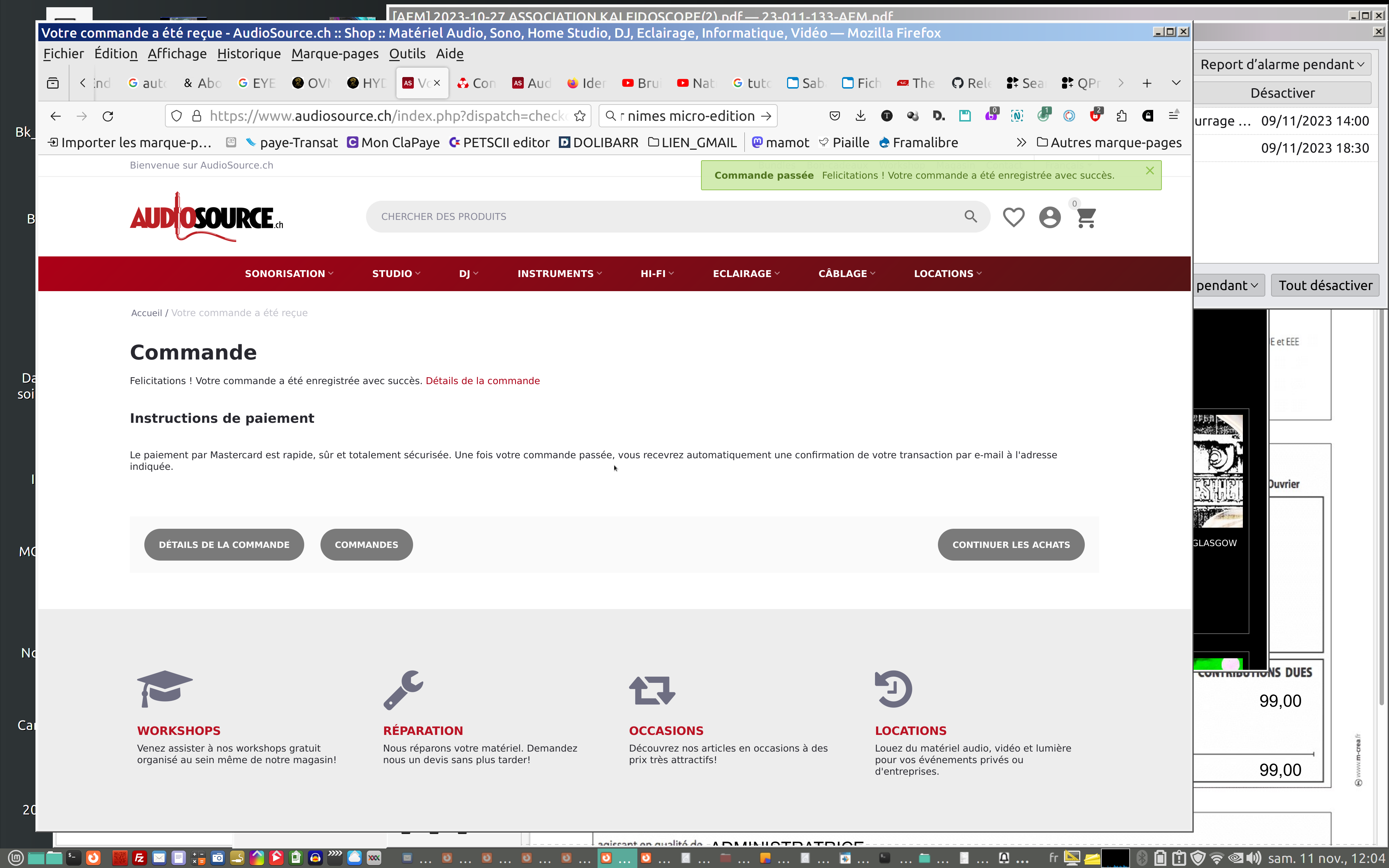Open Firefox downloads arrow icon
1389x868 pixels.
[860, 116]
